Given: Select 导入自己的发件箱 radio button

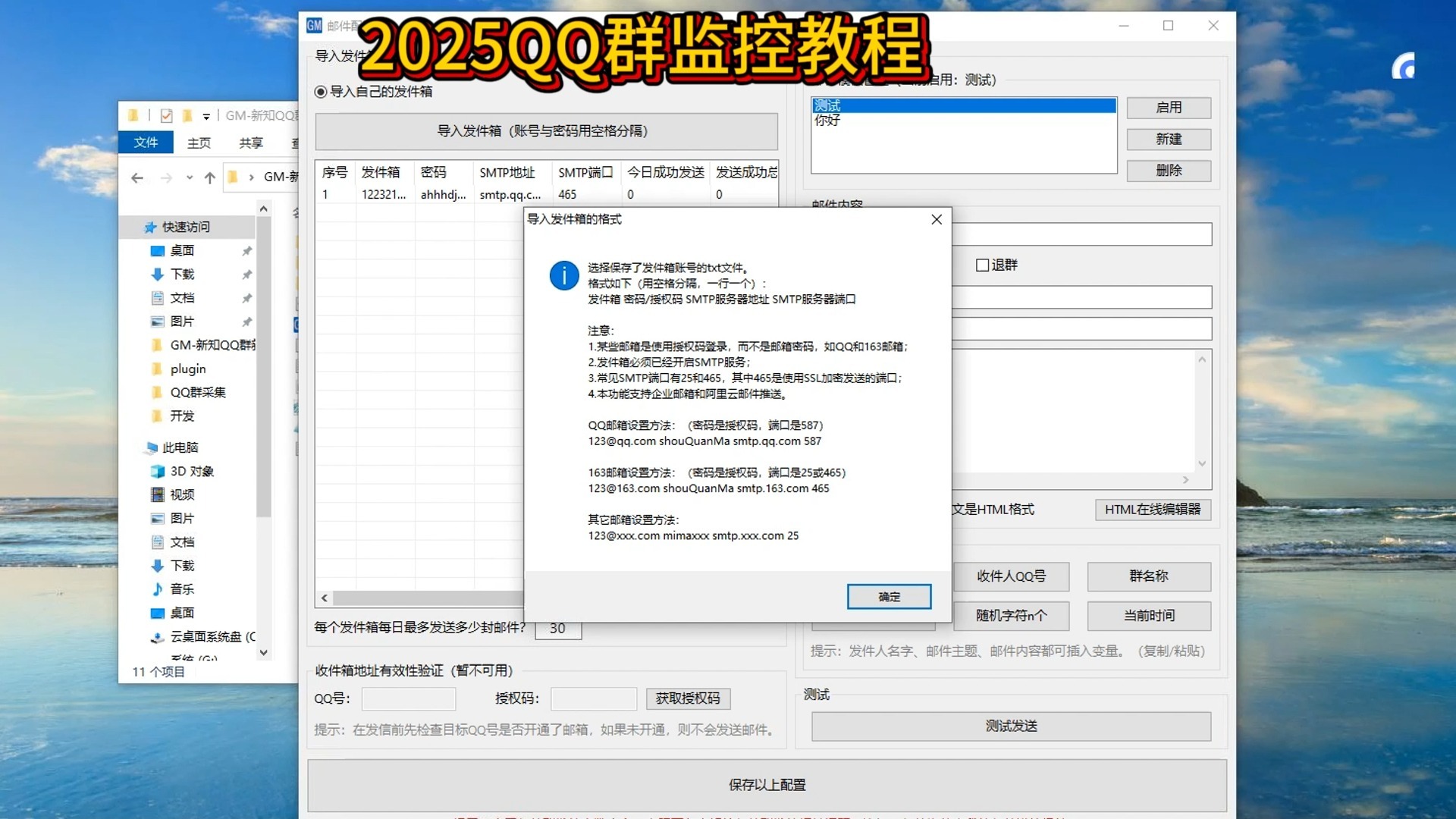Looking at the screenshot, I should [x=321, y=92].
